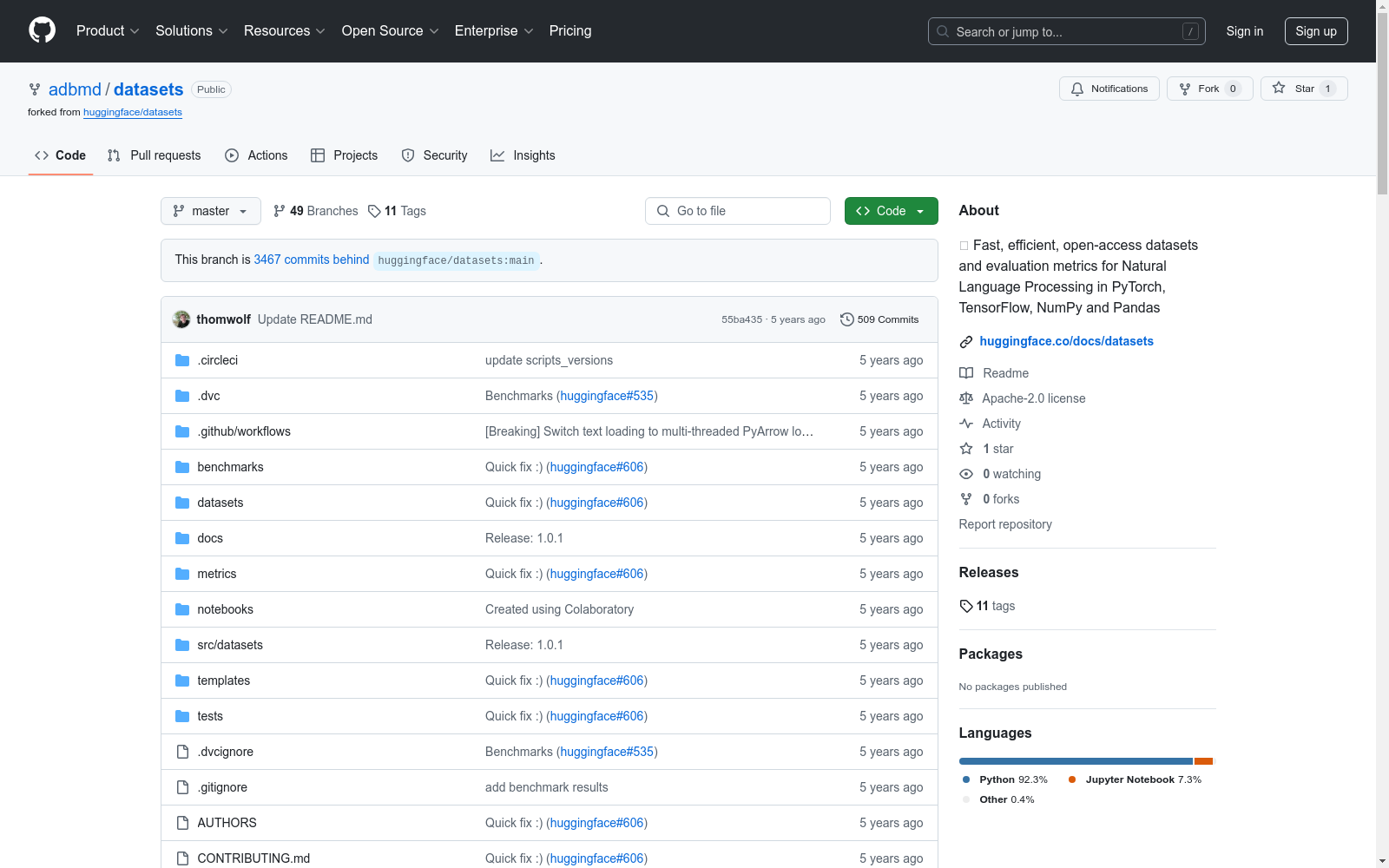
Task: View the 509 Commits history link
Action: click(879, 319)
